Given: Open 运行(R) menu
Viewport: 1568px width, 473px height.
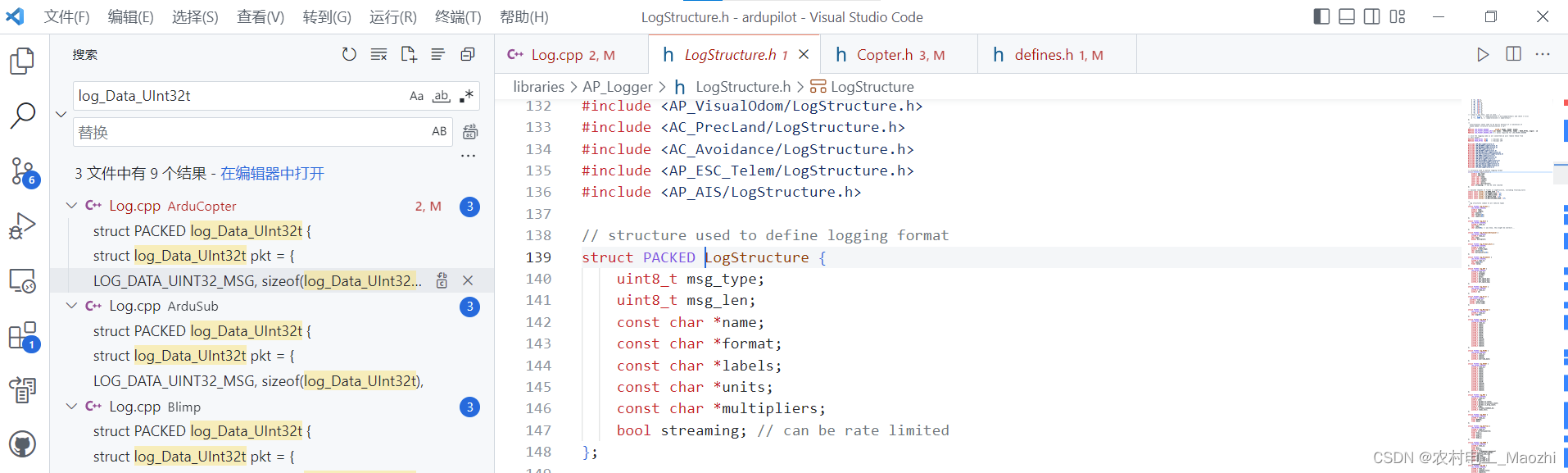Looking at the screenshot, I should coord(393,16).
